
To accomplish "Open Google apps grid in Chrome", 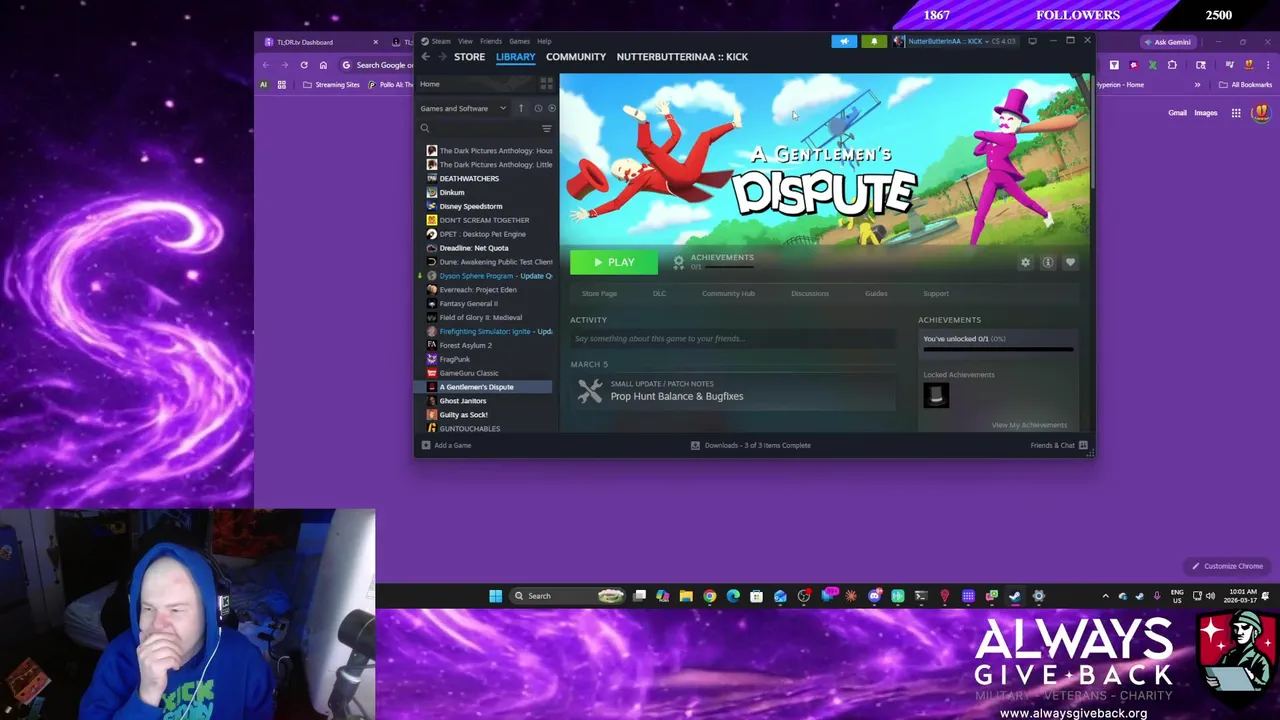I will 1236,113.
